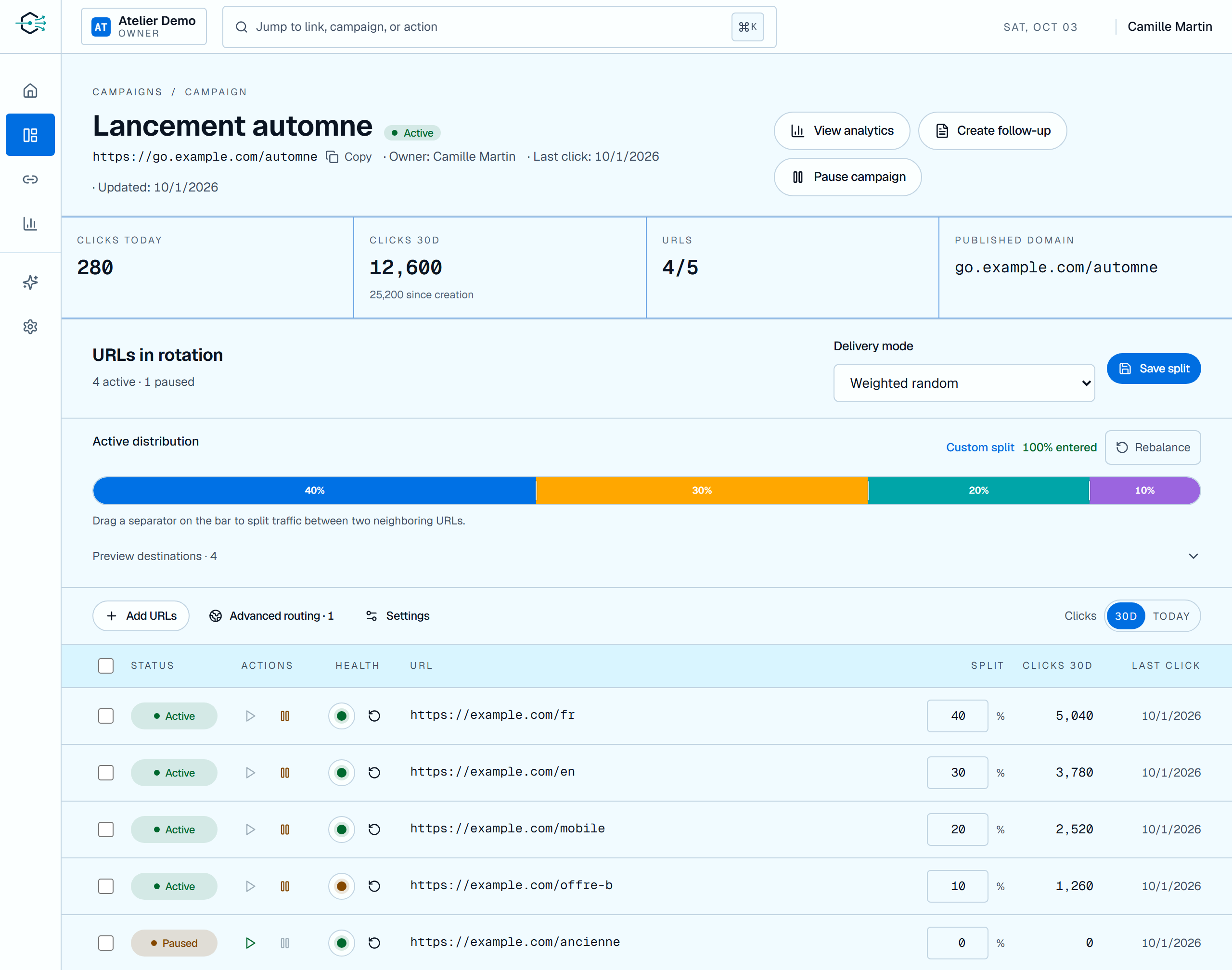Pause the example.com/mobile URL

click(x=284, y=830)
